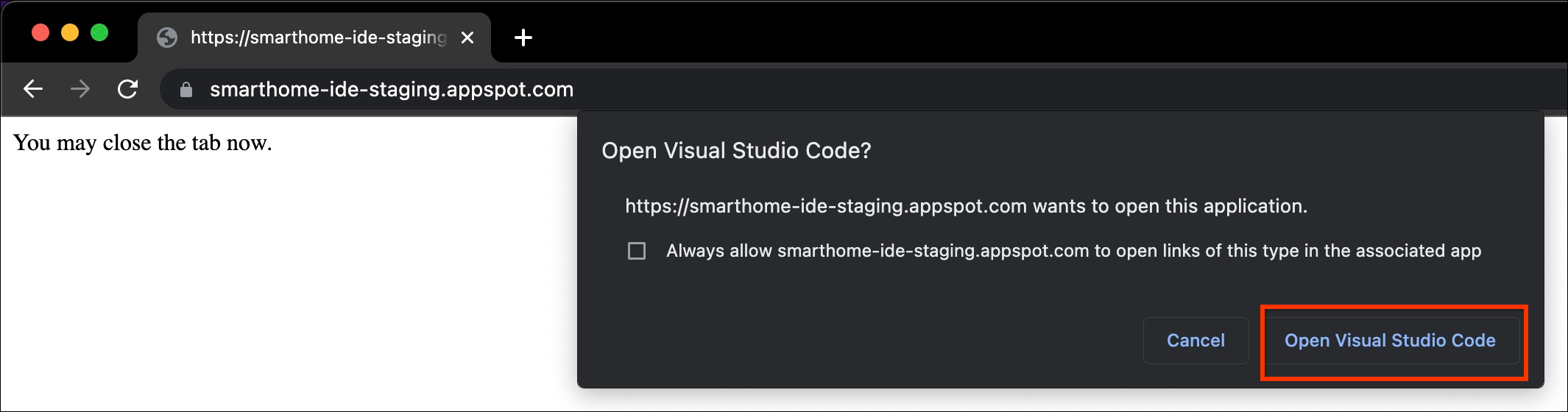
Task: Close the browser window with the red button
Action: tap(40, 32)
